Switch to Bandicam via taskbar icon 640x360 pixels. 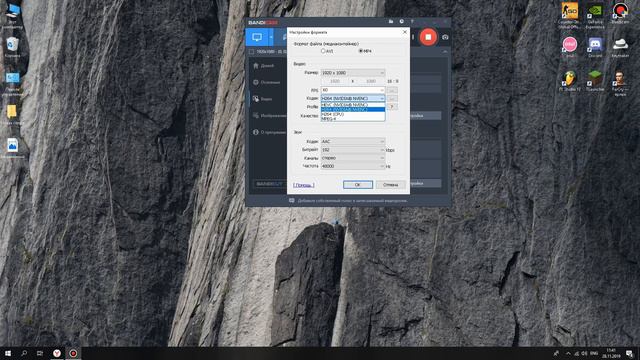pos(73,353)
